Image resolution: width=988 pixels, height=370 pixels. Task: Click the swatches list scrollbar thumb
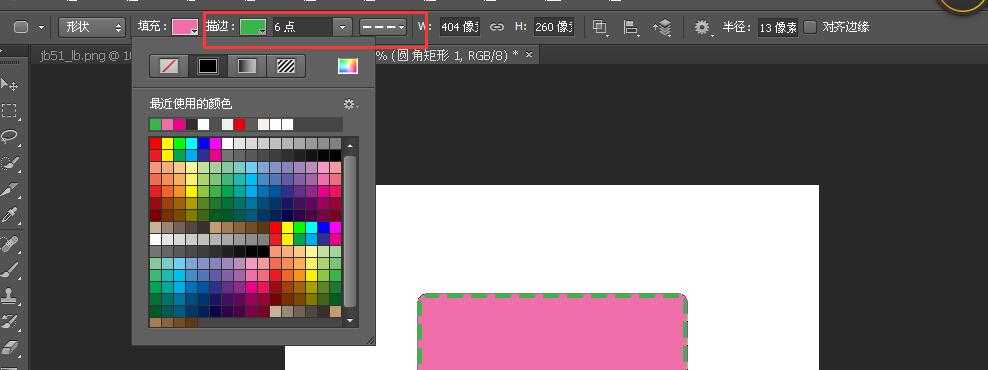coord(350,232)
